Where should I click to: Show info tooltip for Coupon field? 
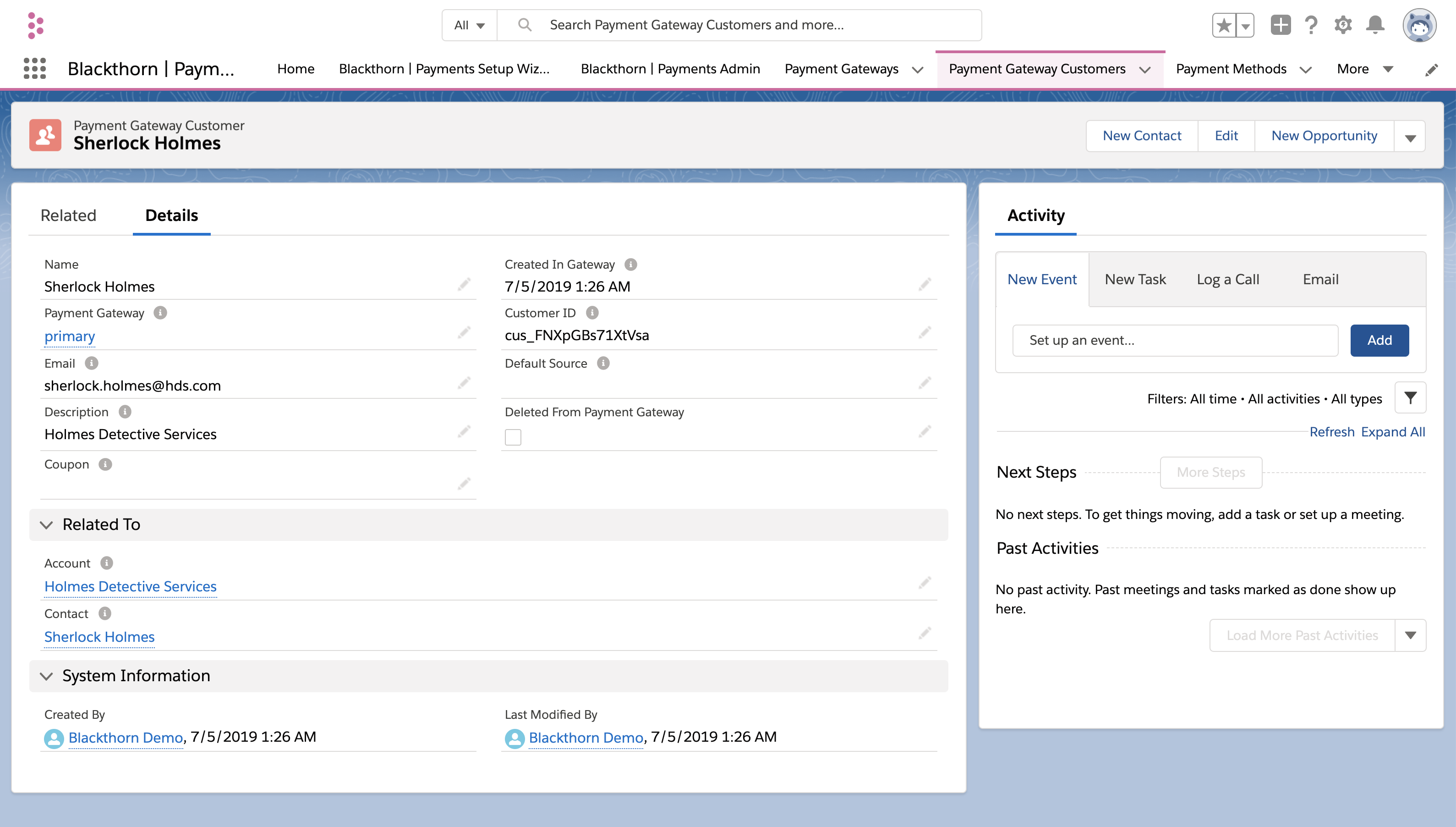coord(105,464)
